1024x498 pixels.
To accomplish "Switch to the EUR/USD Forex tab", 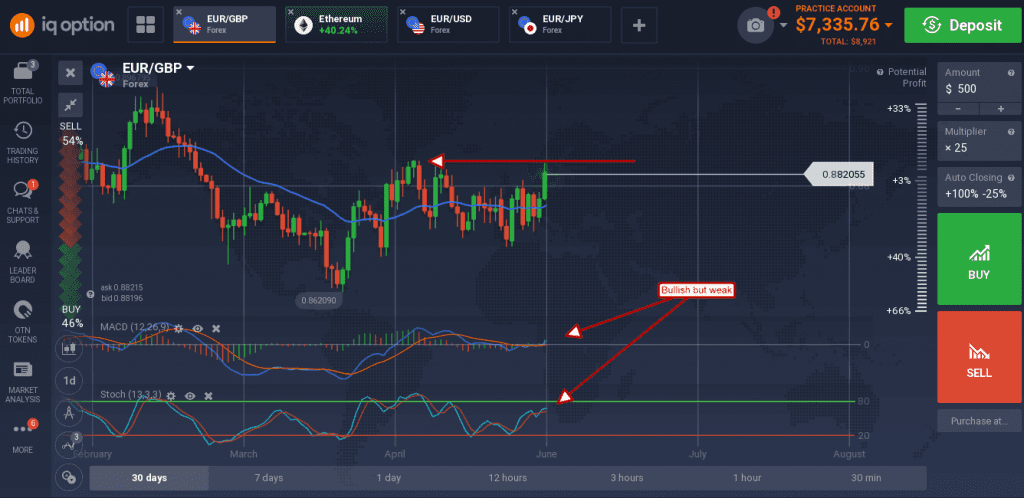I will click(x=449, y=25).
